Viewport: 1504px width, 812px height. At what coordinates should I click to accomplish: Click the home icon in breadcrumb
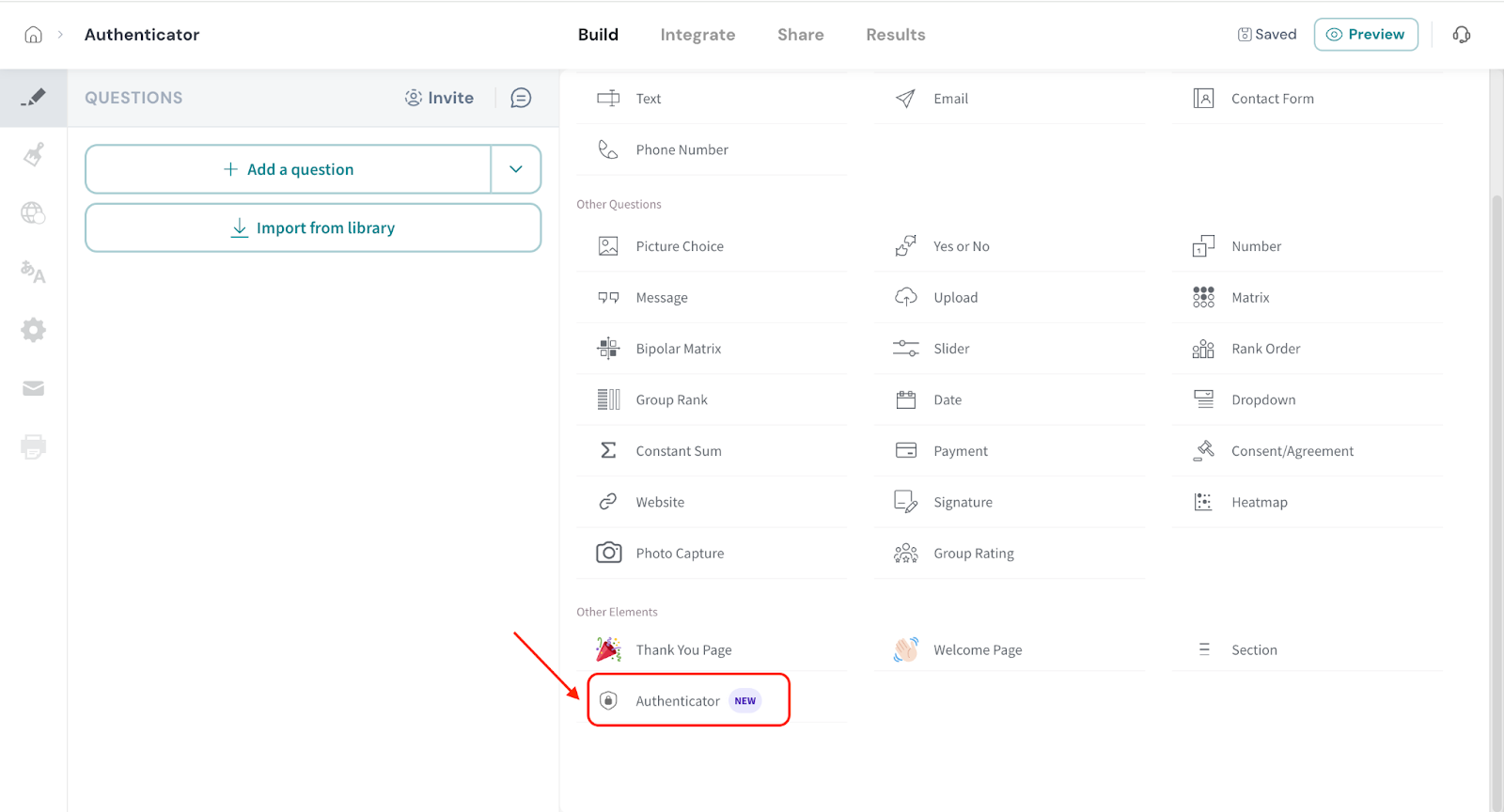[x=33, y=35]
